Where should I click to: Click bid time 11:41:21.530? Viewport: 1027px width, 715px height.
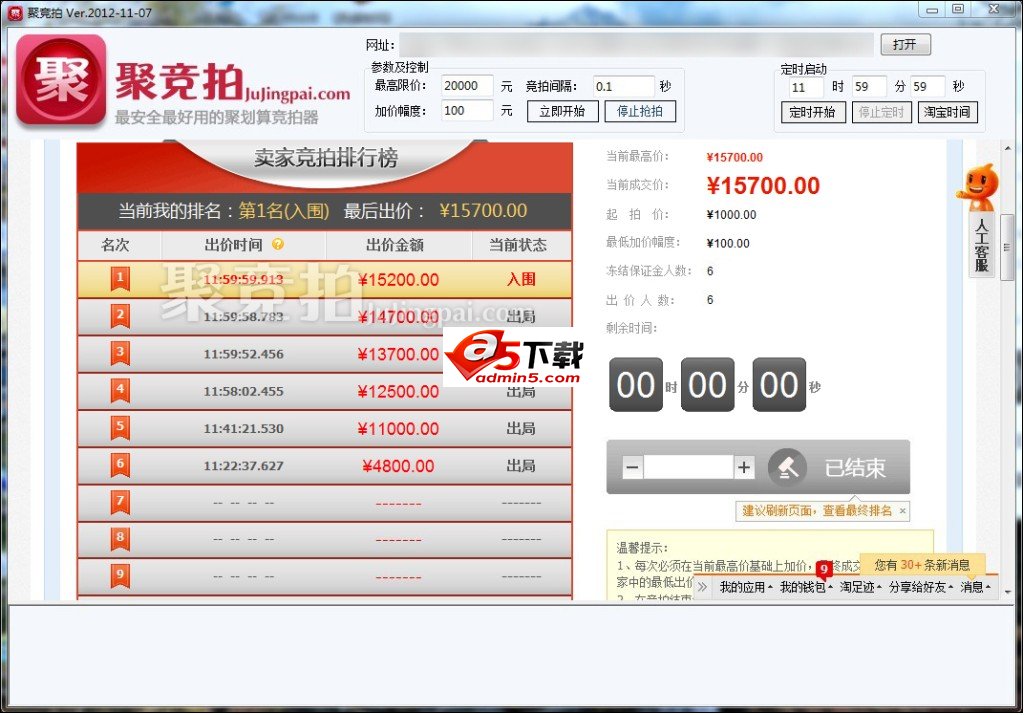[x=244, y=429]
